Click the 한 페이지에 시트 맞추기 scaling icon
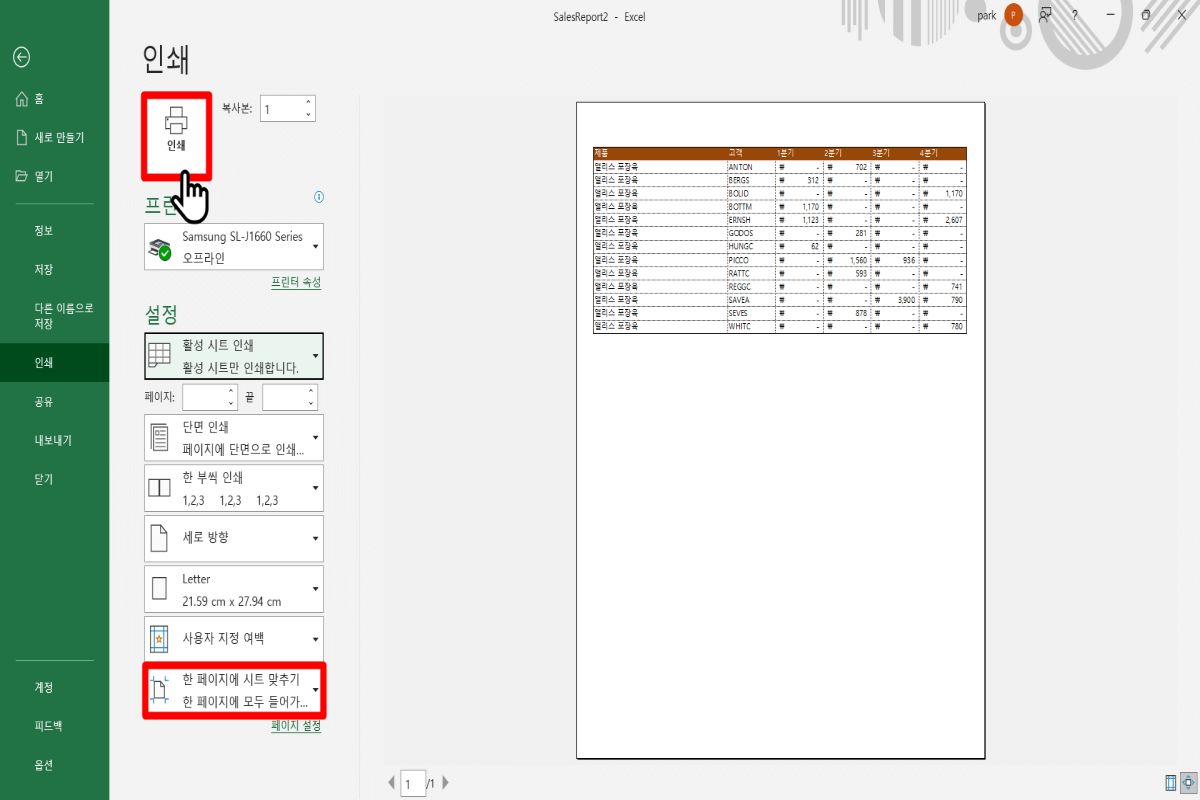Image resolution: width=1200 pixels, height=800 pixels. click(x=159, y=690)
